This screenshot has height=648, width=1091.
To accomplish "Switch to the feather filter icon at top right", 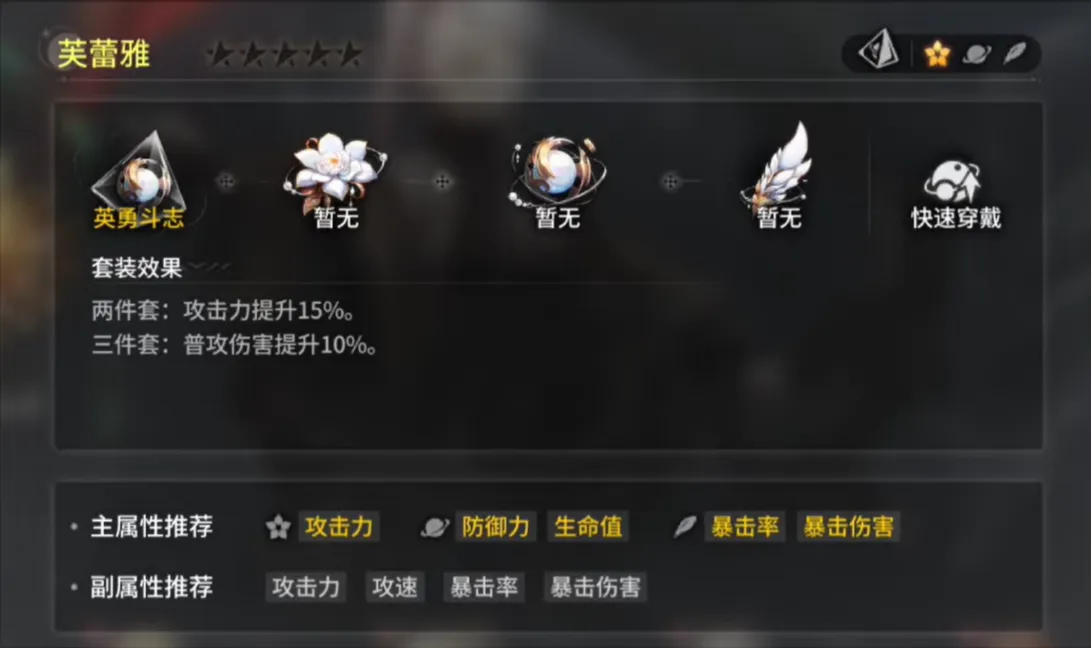I will 1014,53.
